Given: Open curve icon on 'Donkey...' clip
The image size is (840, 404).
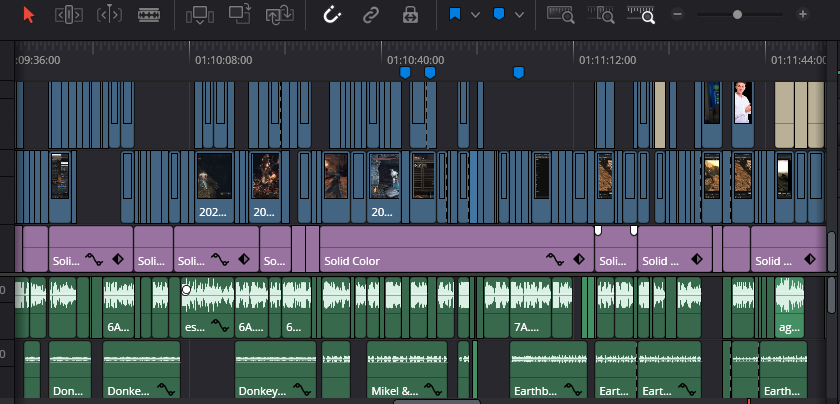Looking at the screenshot, I should coord(302,388).
